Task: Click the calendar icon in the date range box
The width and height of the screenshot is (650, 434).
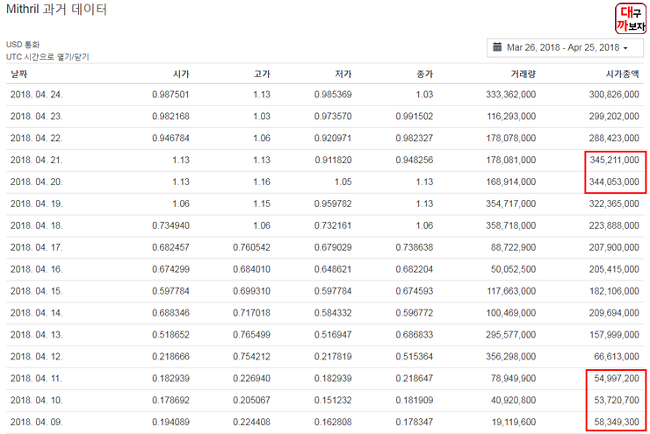Action: point(497,47)
